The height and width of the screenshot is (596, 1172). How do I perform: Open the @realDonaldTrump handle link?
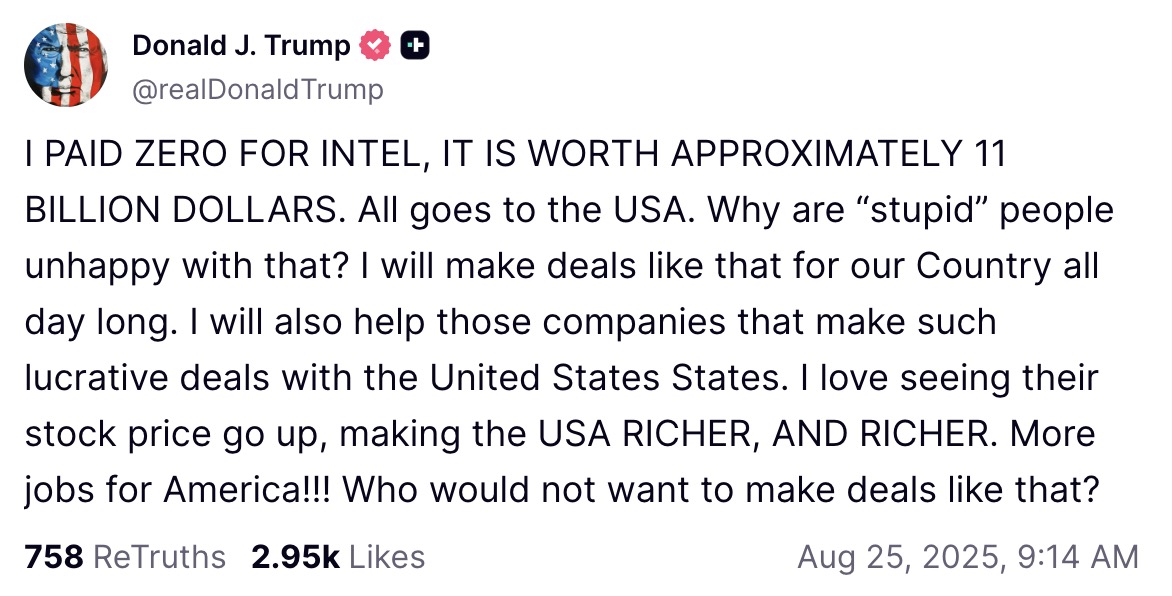coord(257,89)
